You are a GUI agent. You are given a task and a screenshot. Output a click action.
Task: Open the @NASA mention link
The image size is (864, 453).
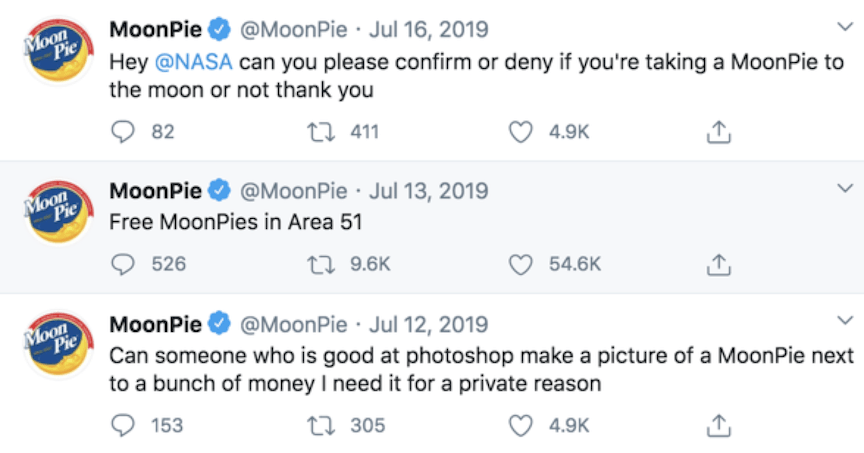pos(194,62)
